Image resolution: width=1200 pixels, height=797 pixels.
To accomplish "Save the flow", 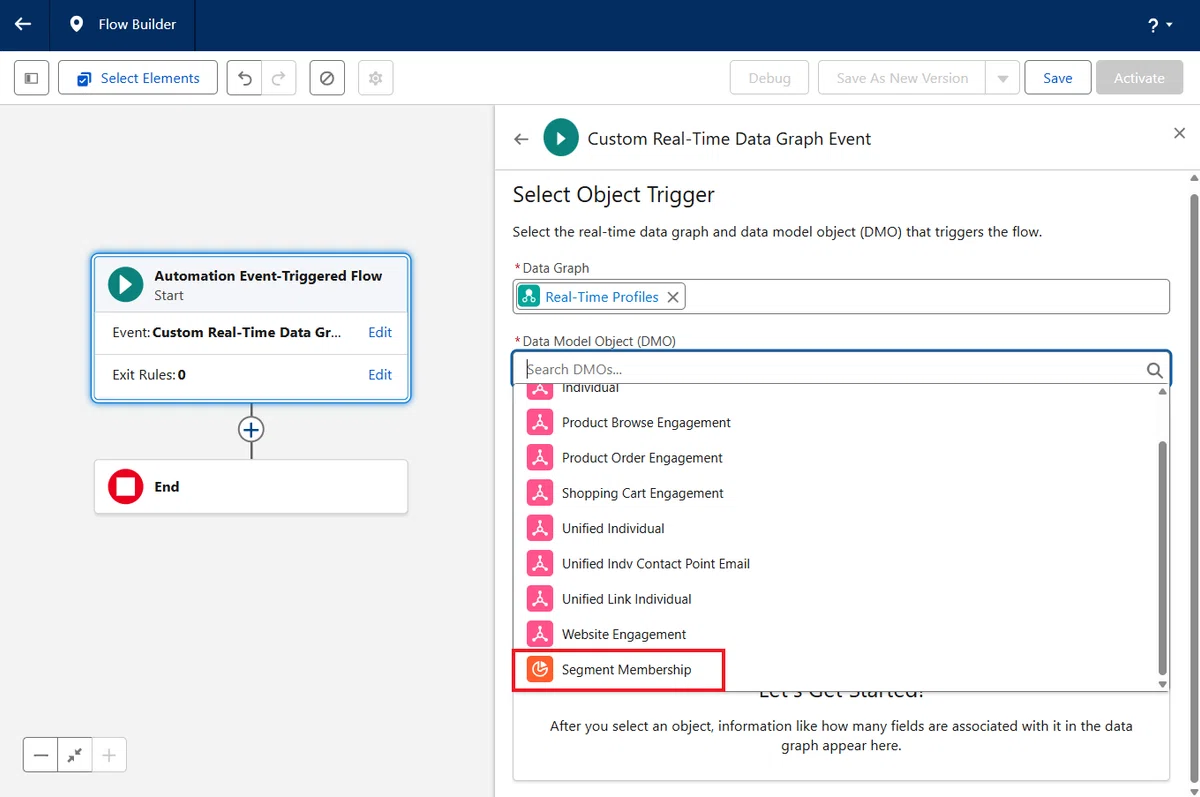I will click(x=1058, y=78).
